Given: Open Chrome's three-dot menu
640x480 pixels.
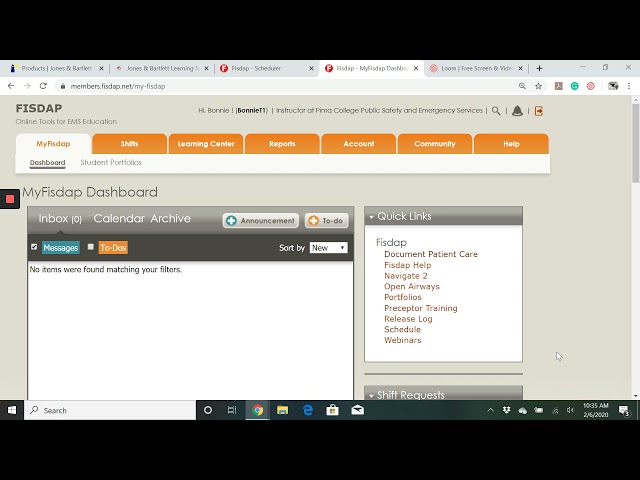Looking at the screenshot, I should tap(629, 86).
